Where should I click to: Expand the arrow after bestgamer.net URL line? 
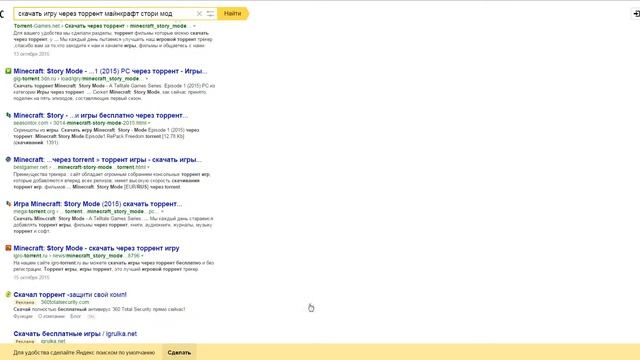point(148,167)
